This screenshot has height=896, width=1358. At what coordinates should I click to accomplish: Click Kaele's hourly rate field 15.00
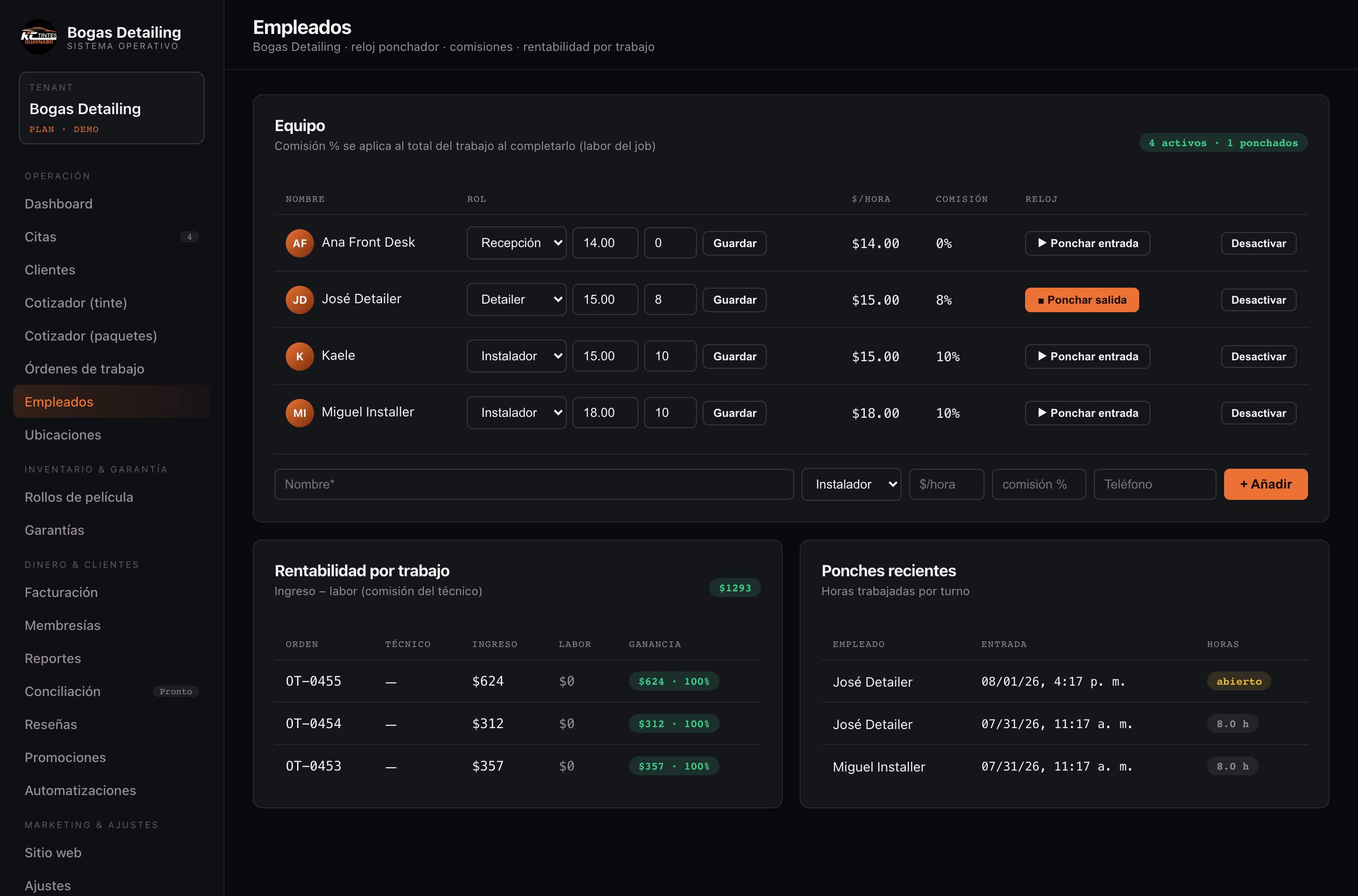(605, 356)
